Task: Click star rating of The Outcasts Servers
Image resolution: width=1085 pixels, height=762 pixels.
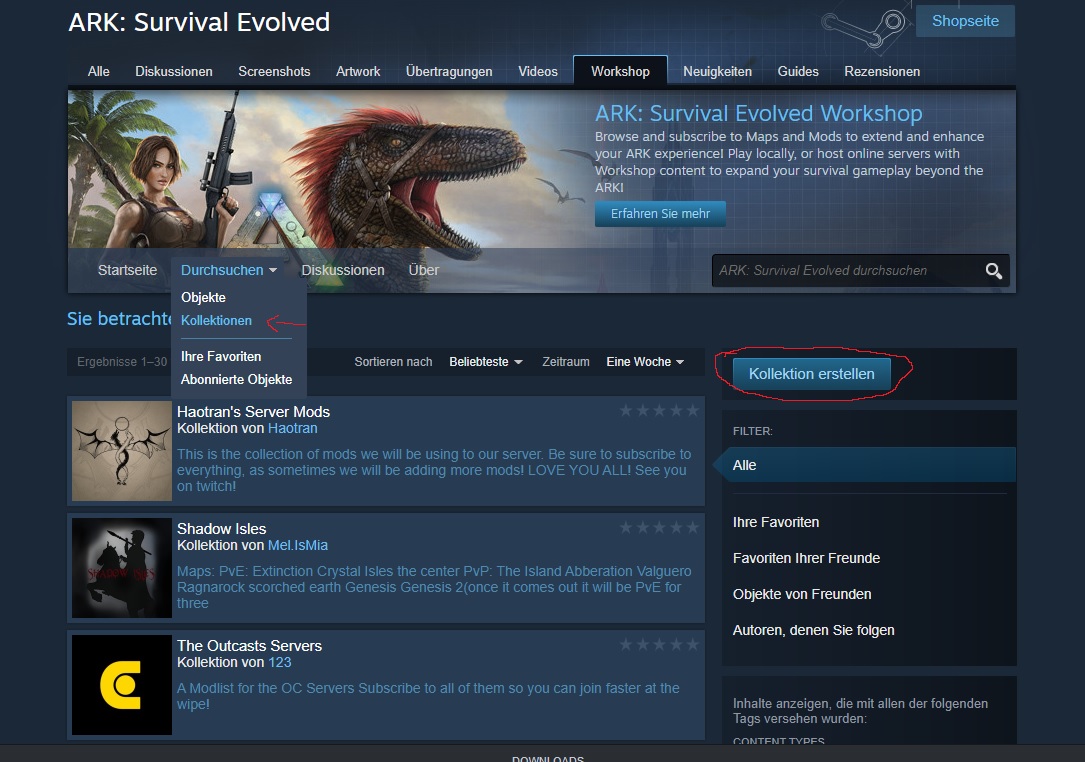Action: click(x=659, y=644)
